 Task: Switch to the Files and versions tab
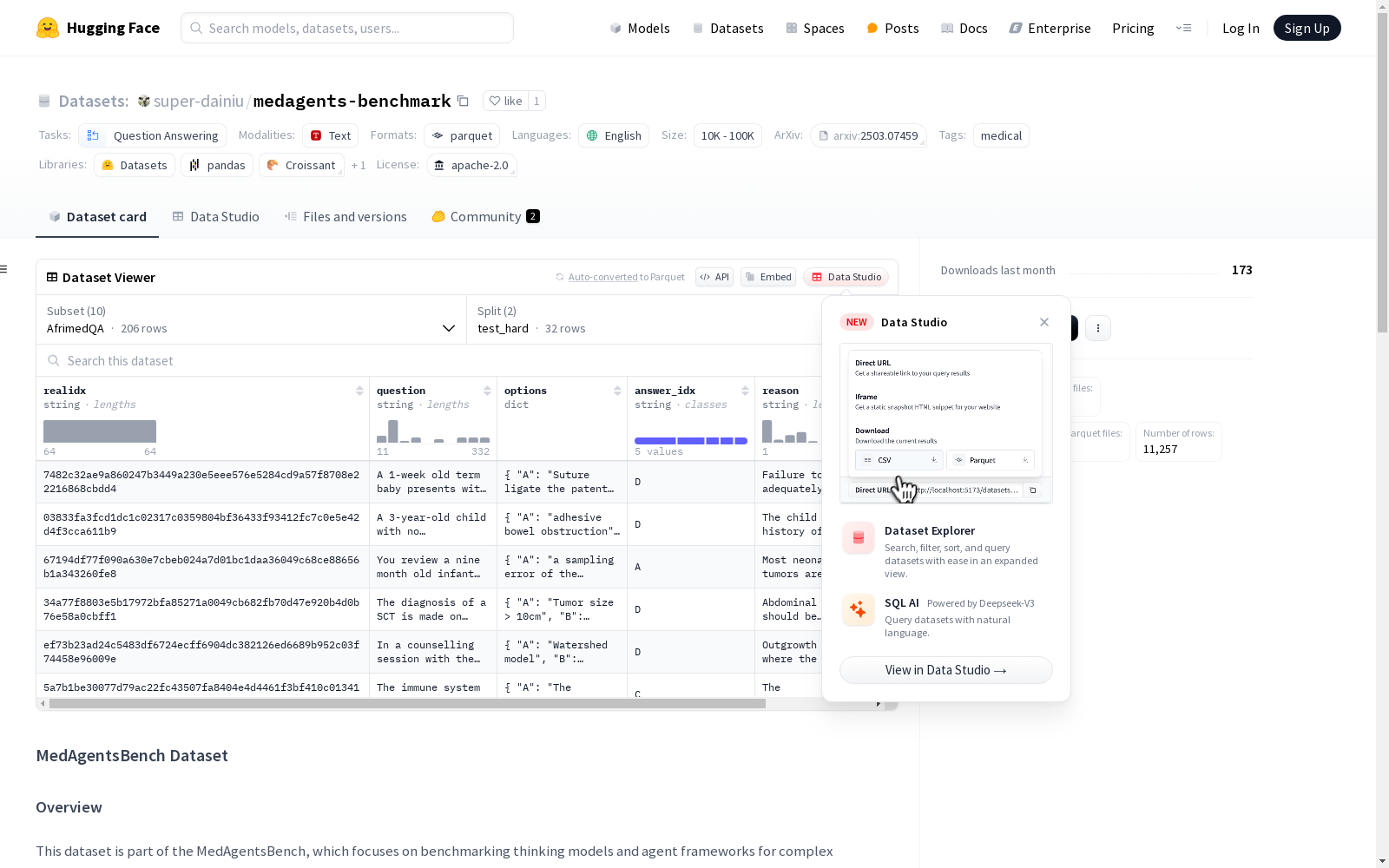point(346,217)
